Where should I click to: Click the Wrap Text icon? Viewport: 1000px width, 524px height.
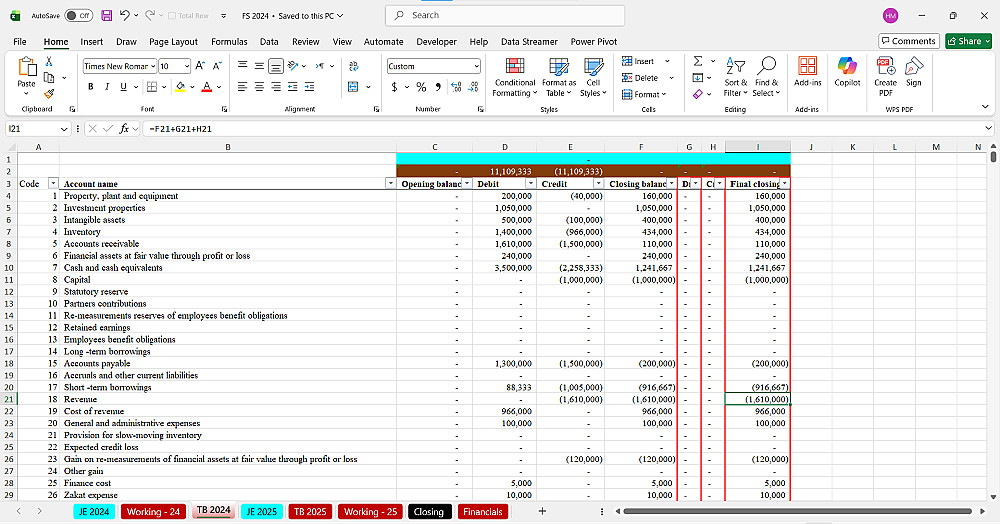point(353,66)
